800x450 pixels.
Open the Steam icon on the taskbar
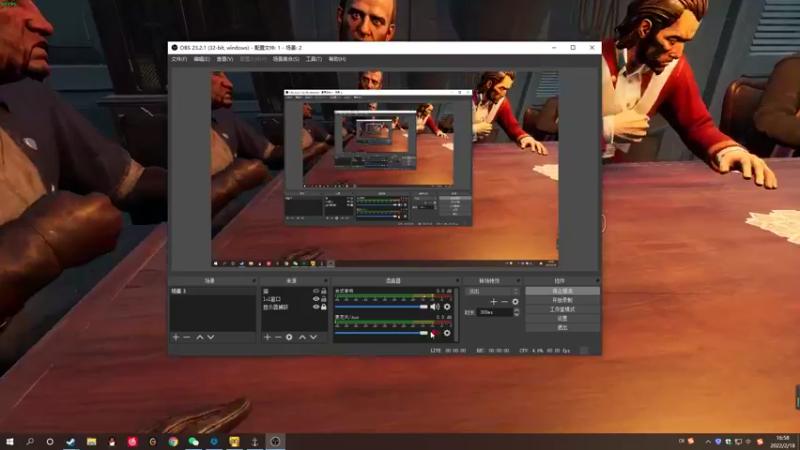point(71,442)
